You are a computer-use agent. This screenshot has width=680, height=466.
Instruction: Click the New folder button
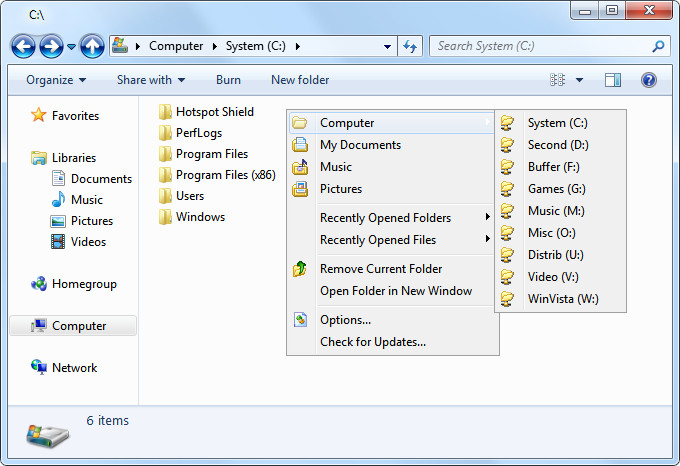coord(300,80)
